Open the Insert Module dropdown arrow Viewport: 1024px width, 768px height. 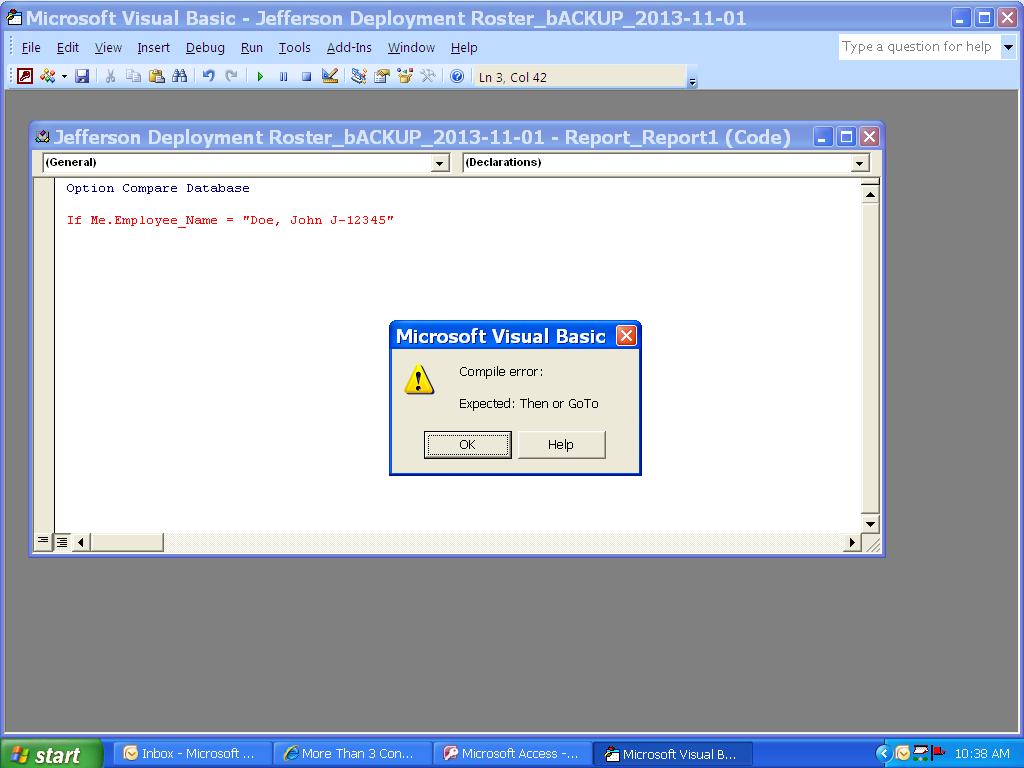tap(64, 76)
